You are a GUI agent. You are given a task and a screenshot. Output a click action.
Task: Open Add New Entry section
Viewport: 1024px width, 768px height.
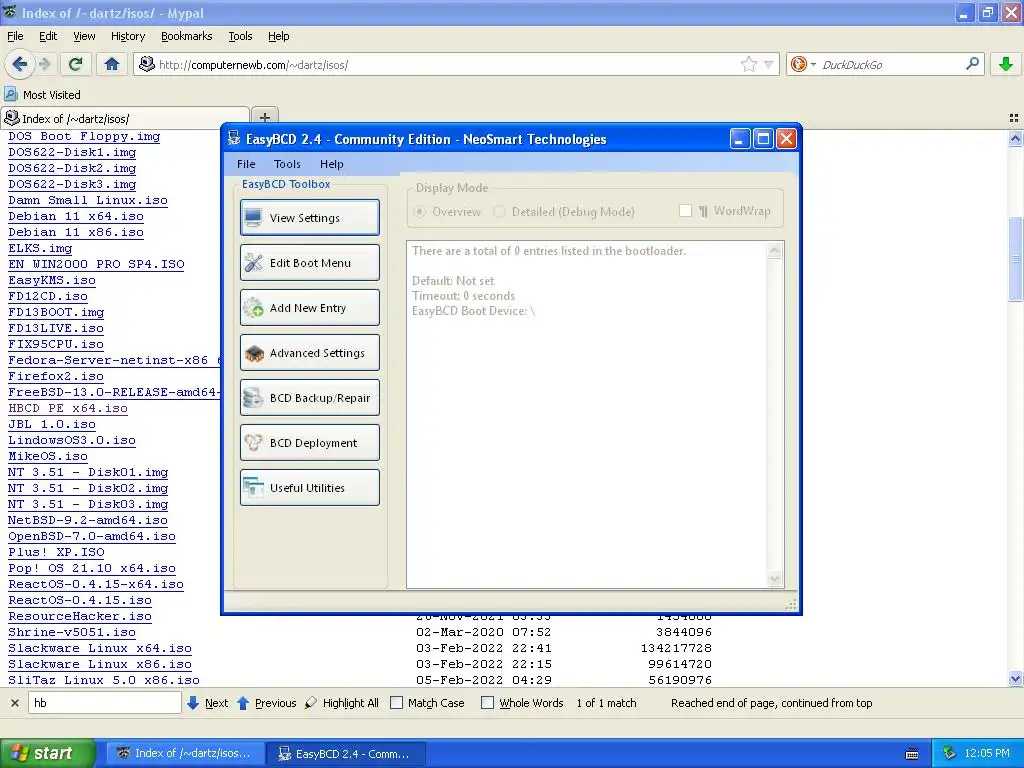[x=310, y=308]
